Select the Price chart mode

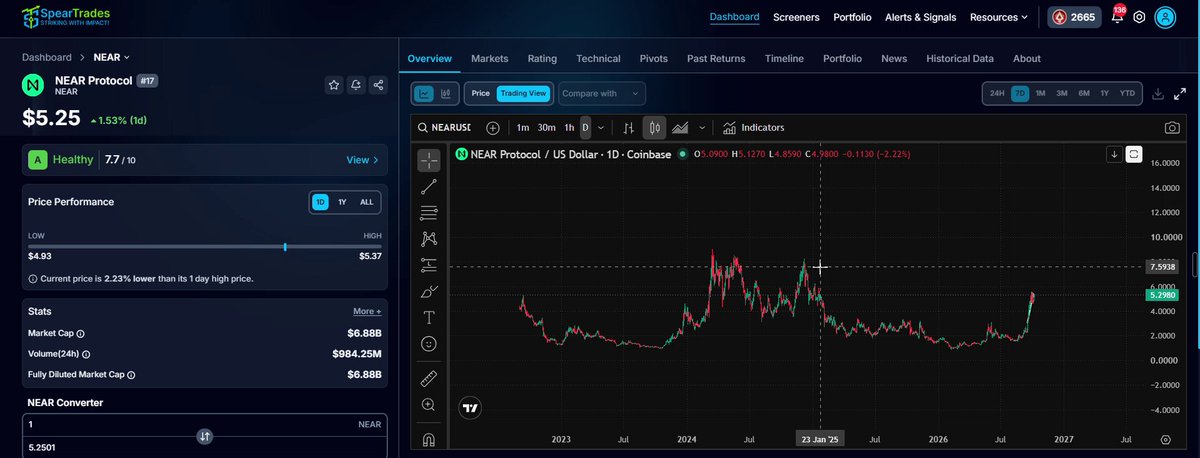[x=481, y=94]
